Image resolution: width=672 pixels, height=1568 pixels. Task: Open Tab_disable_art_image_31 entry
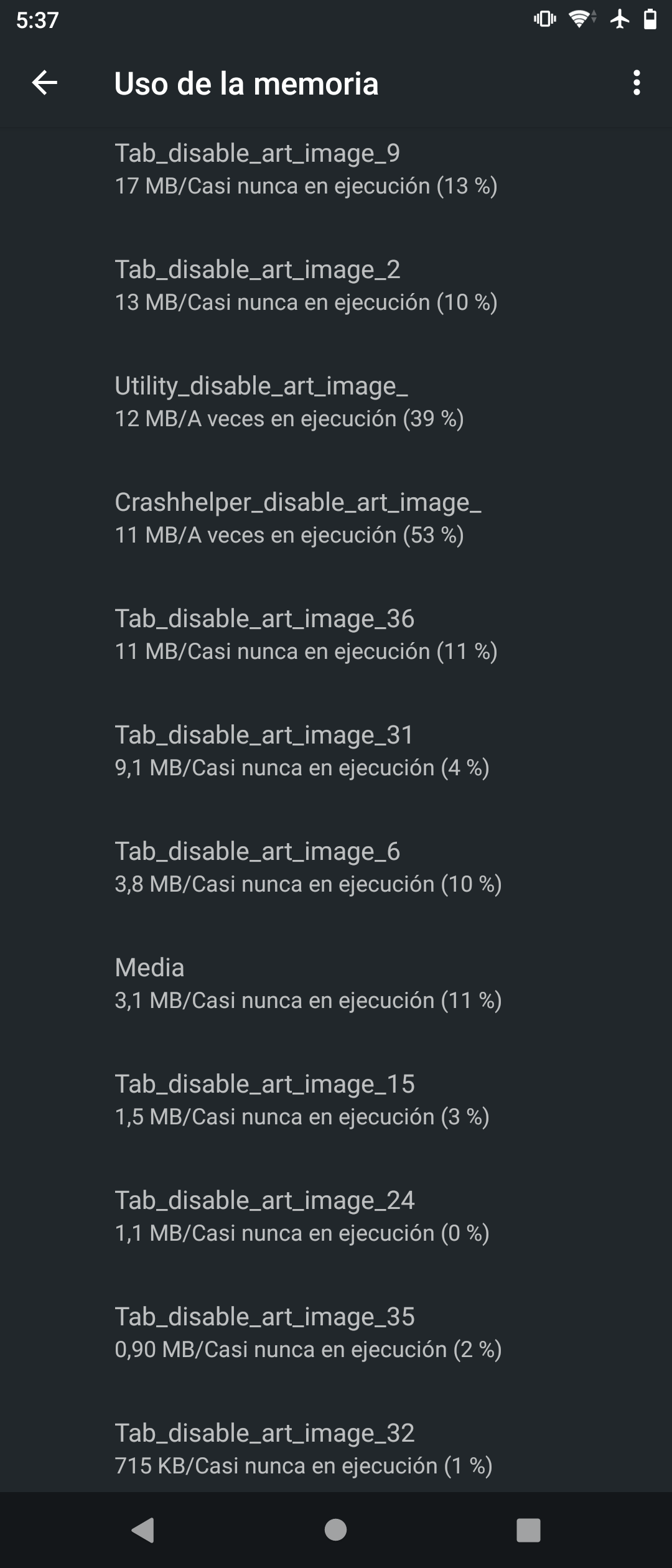(x=336, y=751)
